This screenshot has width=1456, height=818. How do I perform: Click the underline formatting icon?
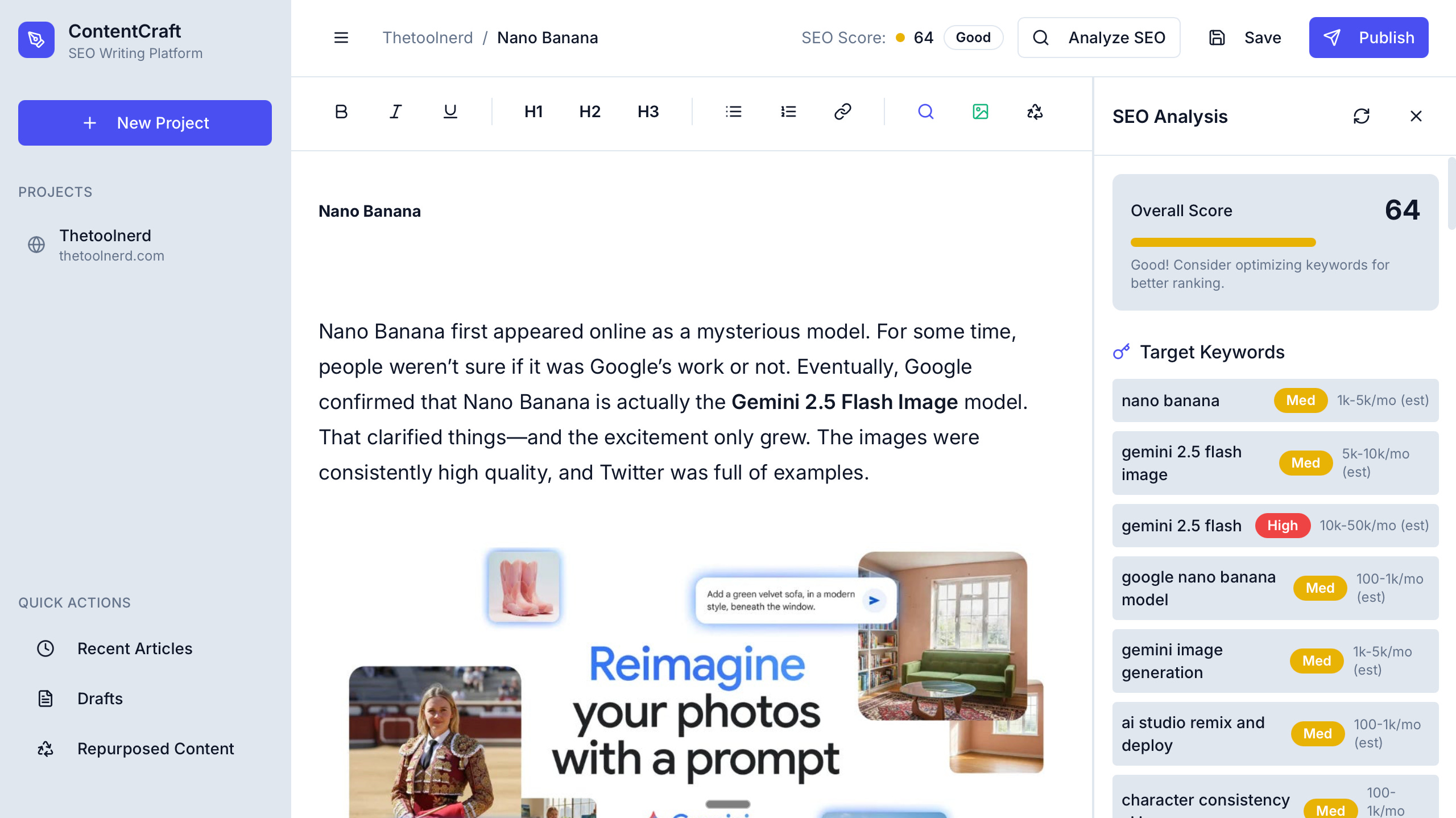pos(450,111)
